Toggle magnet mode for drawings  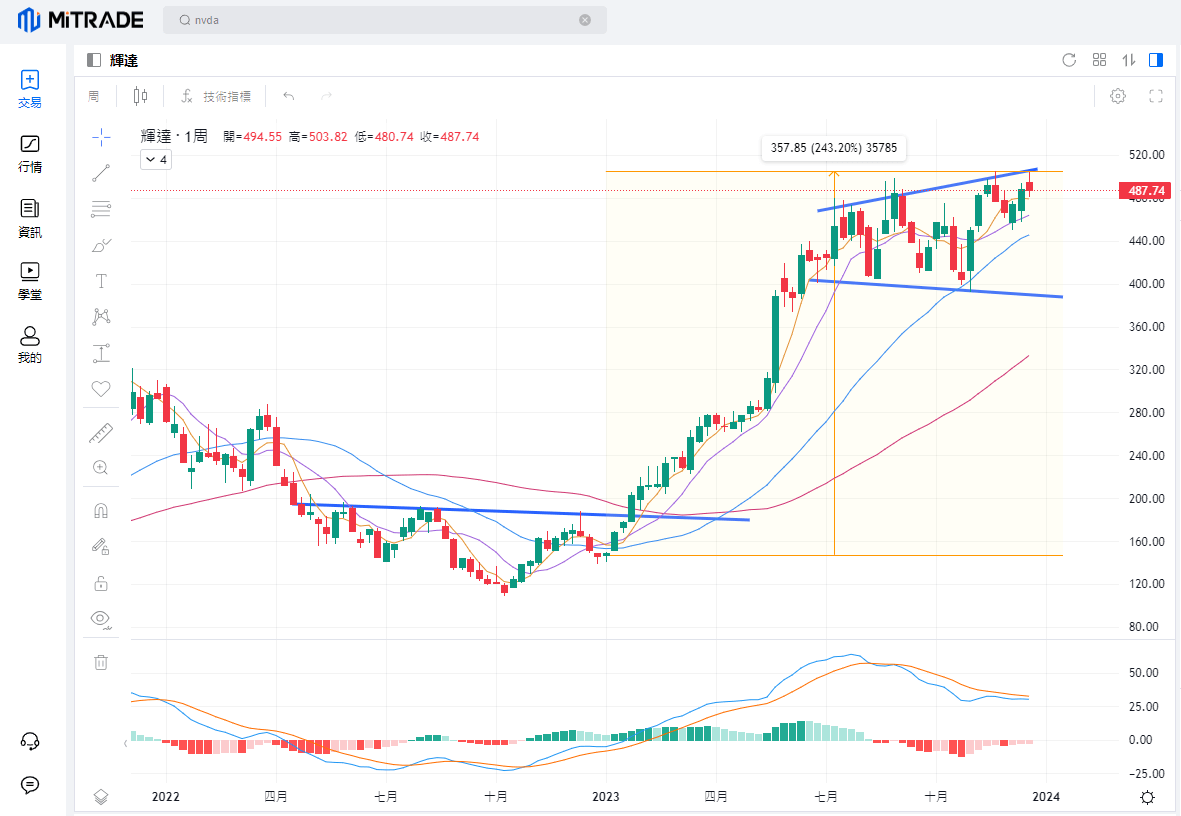pos(101,511)
